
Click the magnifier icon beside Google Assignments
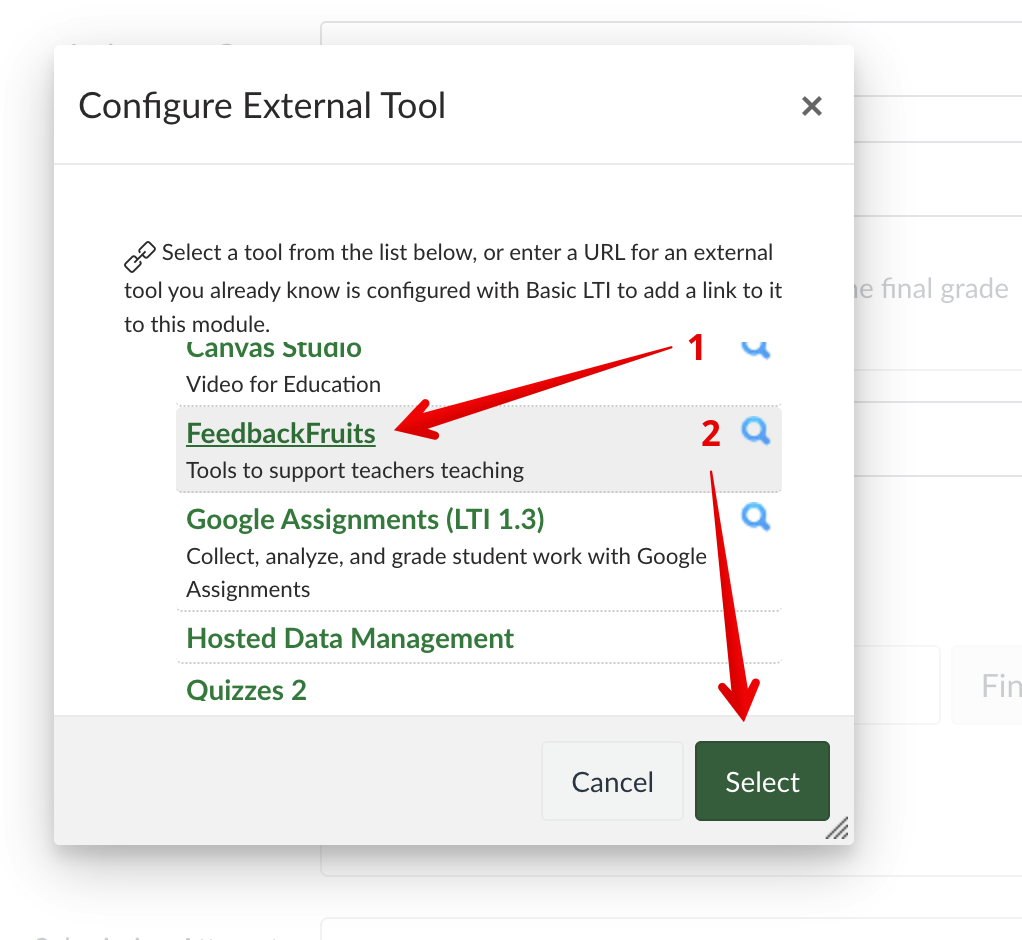[x=755, y=517]
